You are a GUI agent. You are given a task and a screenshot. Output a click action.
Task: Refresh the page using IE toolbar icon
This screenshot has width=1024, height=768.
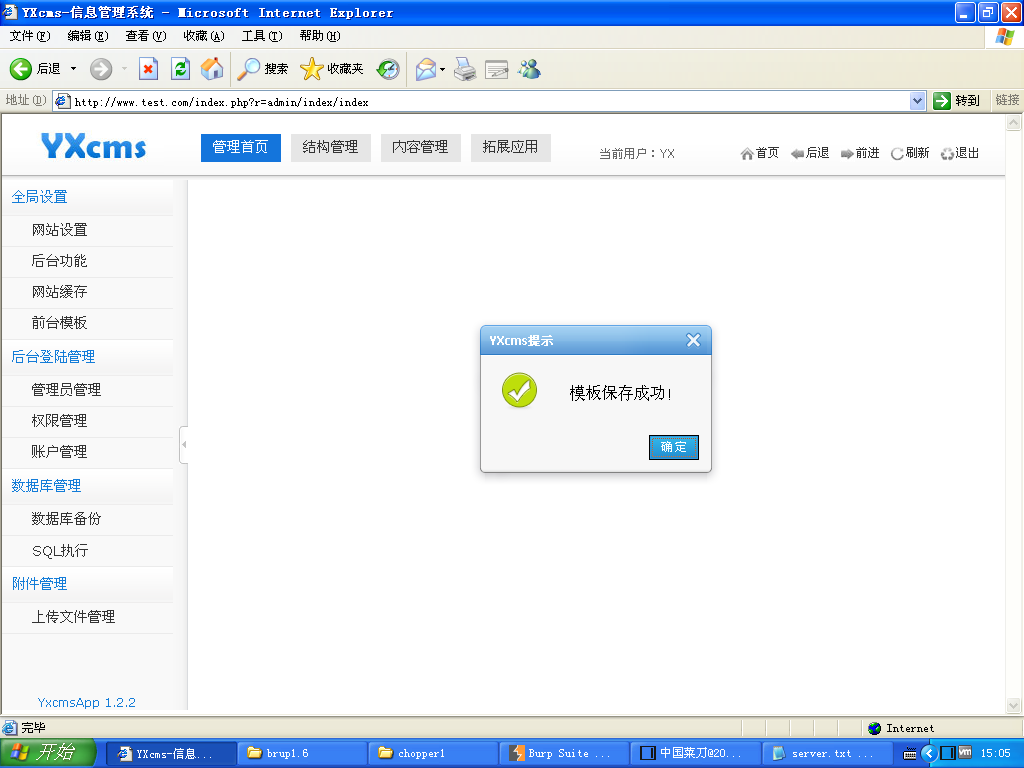[x=180, y=69]
